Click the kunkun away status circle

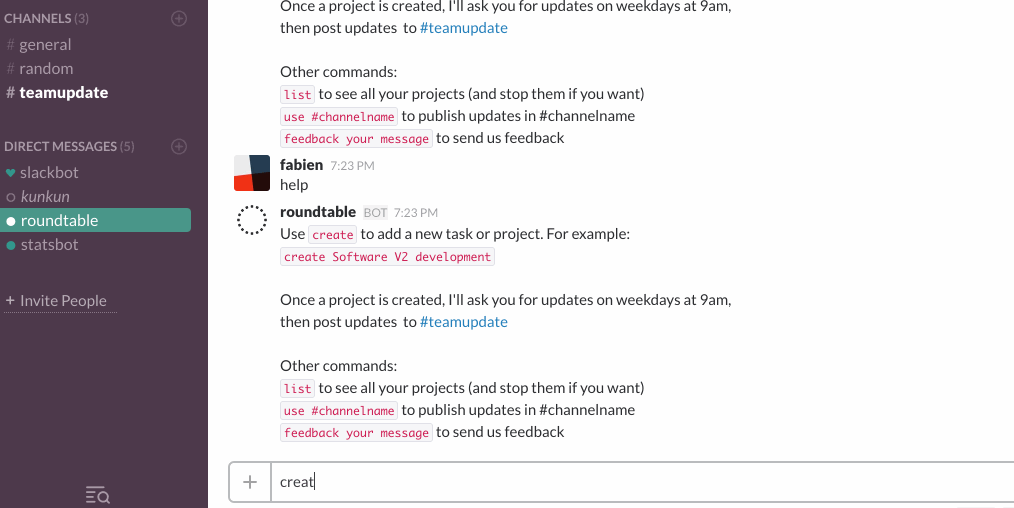point(10,197)
